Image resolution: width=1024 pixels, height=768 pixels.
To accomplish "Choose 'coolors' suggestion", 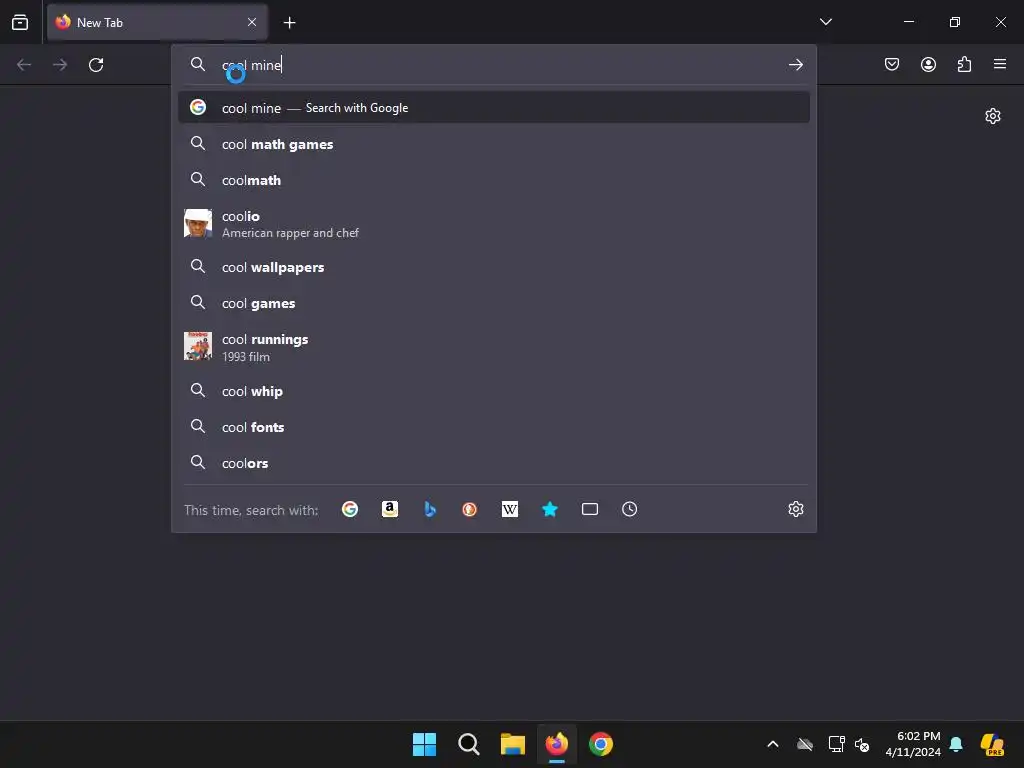I will point(494,463).
